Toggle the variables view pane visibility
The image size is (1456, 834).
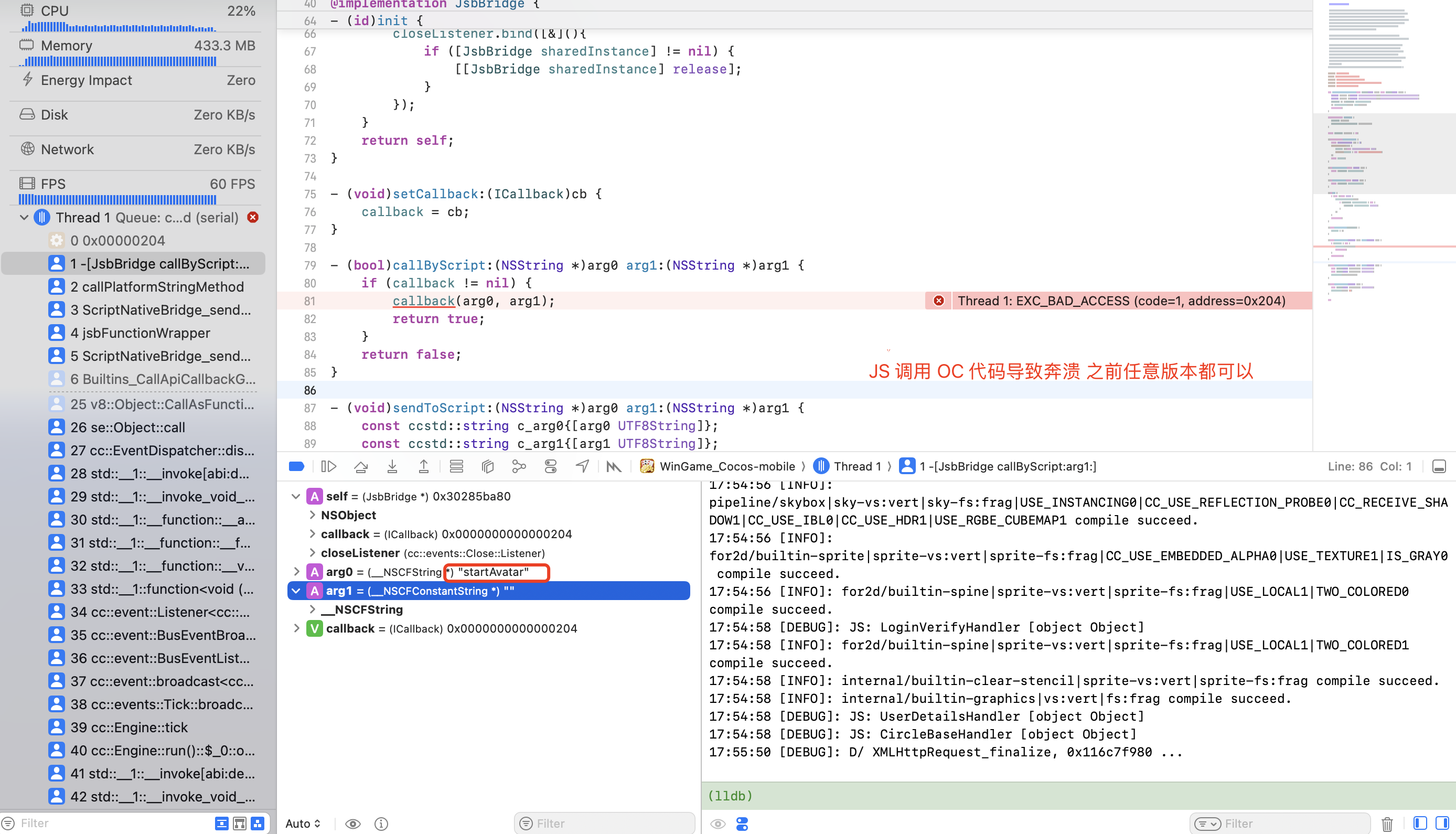[1420, 824]
